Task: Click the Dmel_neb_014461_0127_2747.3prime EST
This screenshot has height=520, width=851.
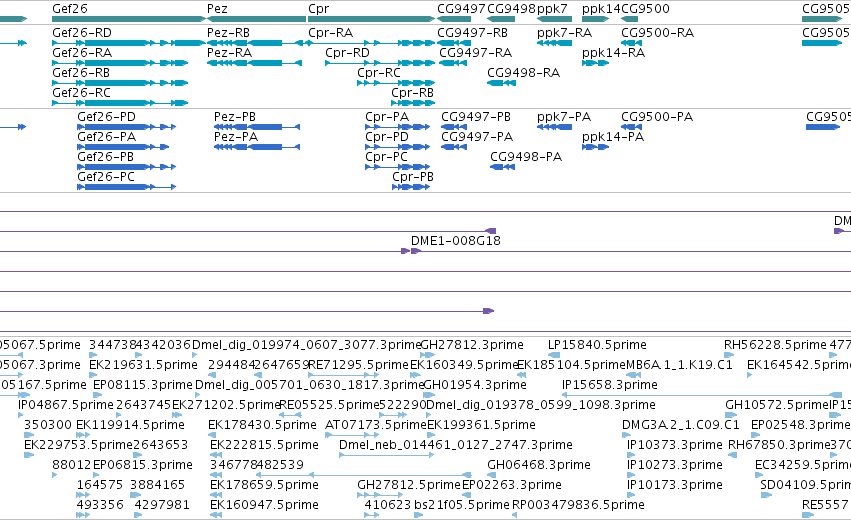Action: [x=455, y=445]
